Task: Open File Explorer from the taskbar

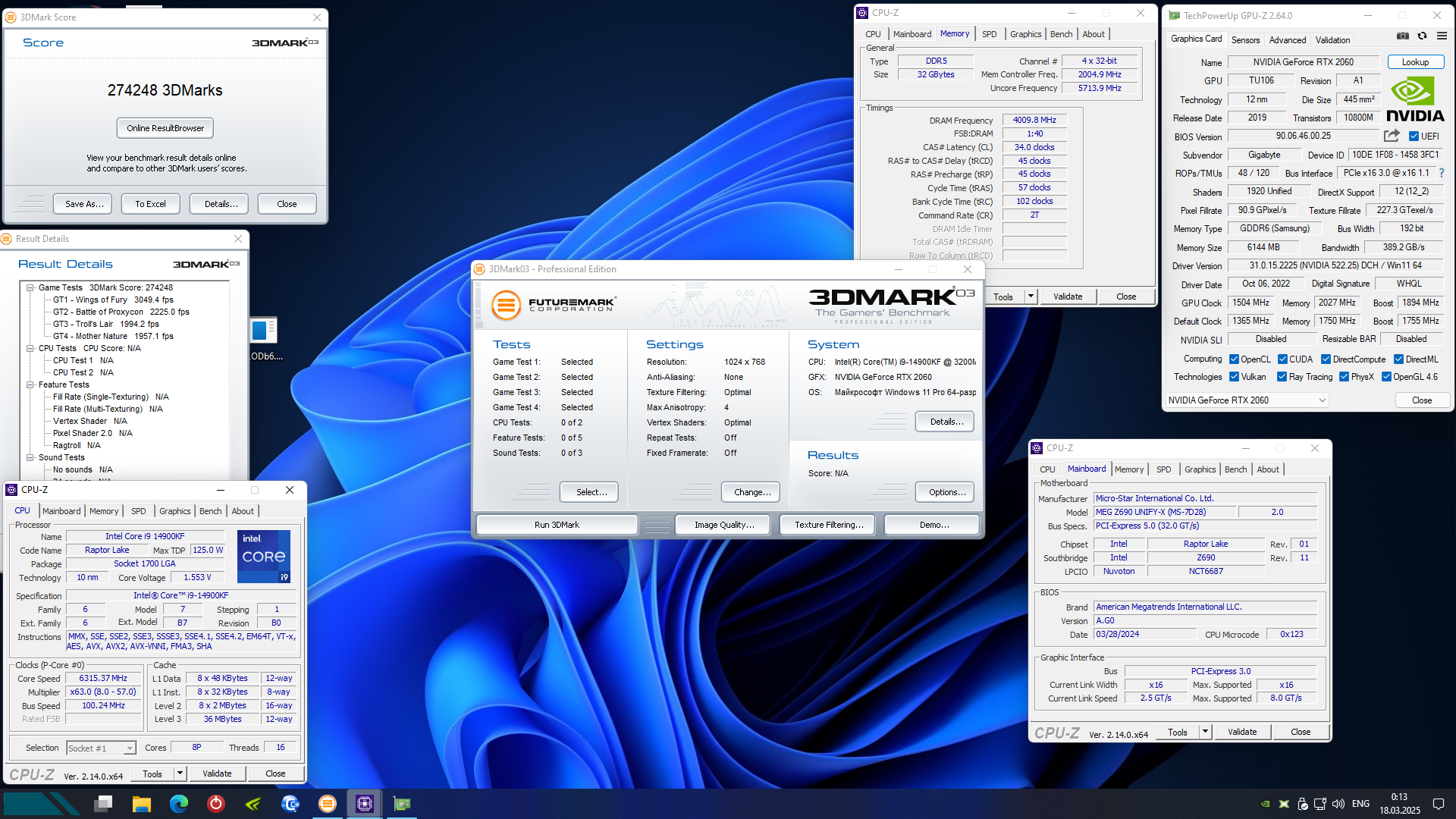Action: (x=142, y=804)
